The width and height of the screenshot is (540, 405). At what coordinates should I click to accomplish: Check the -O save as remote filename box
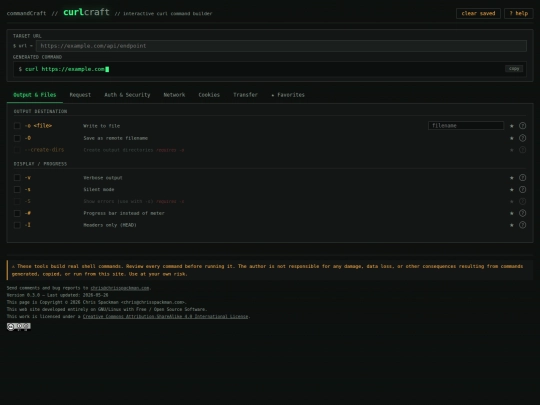click(x=17, y=138)
